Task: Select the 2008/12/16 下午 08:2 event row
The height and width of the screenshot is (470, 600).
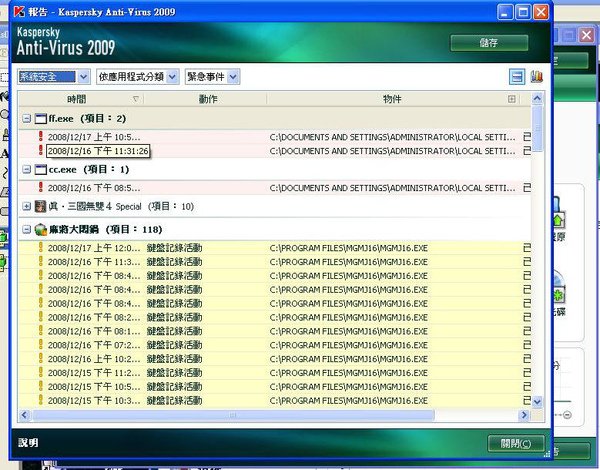Action: pyautogui.click(x=275, y=317)
